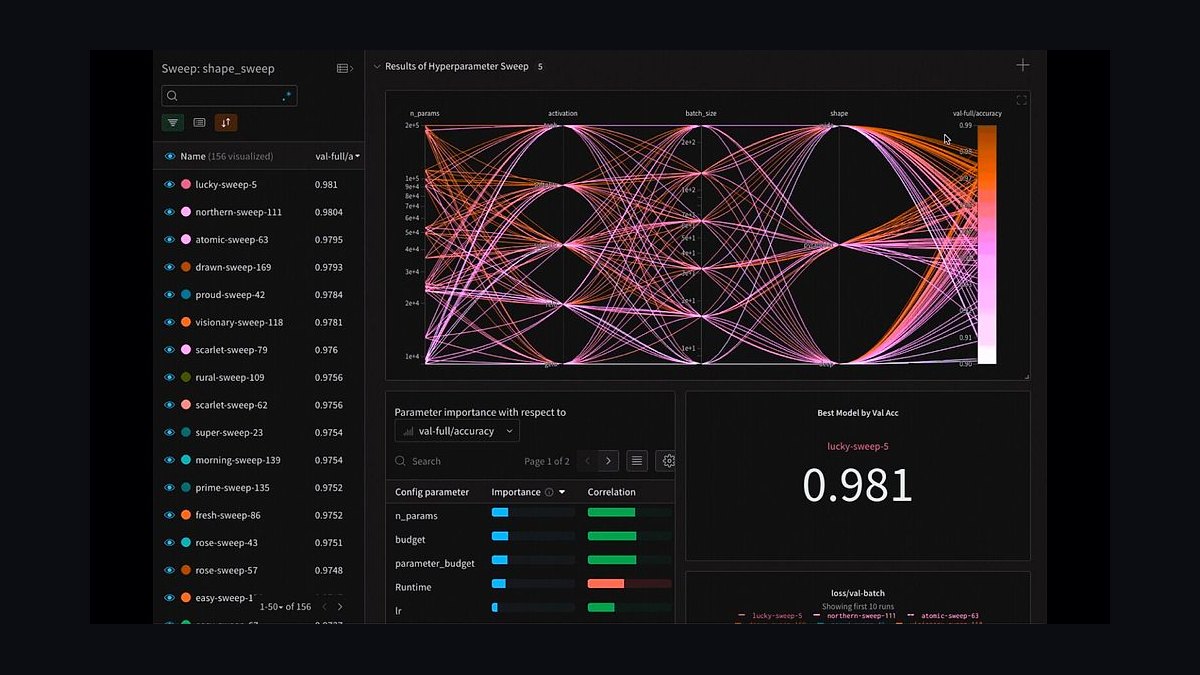Hide the proud-sweep-42 run

tap(169, 295)
